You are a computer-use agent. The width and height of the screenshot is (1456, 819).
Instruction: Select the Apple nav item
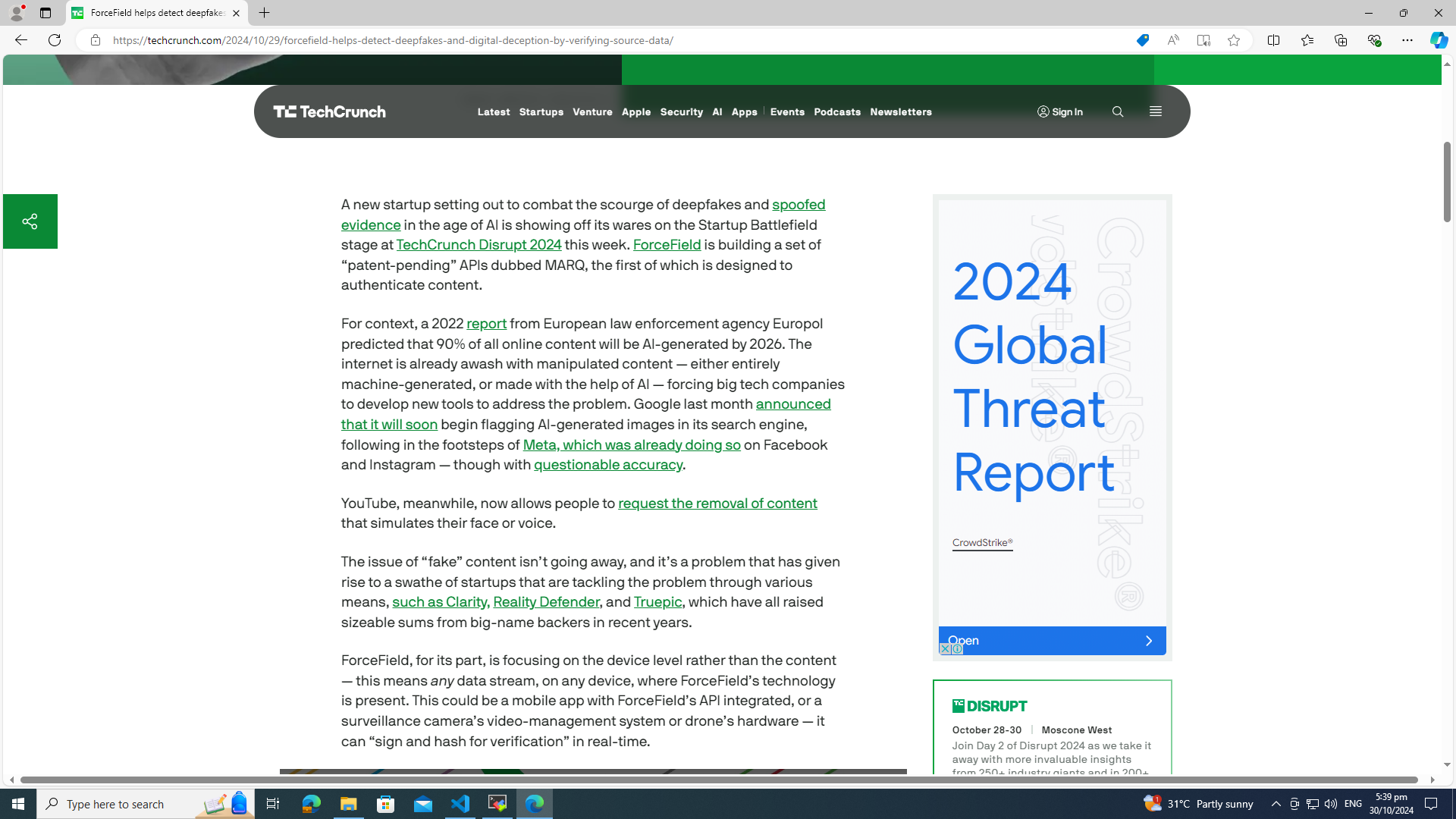coord(636,112)
